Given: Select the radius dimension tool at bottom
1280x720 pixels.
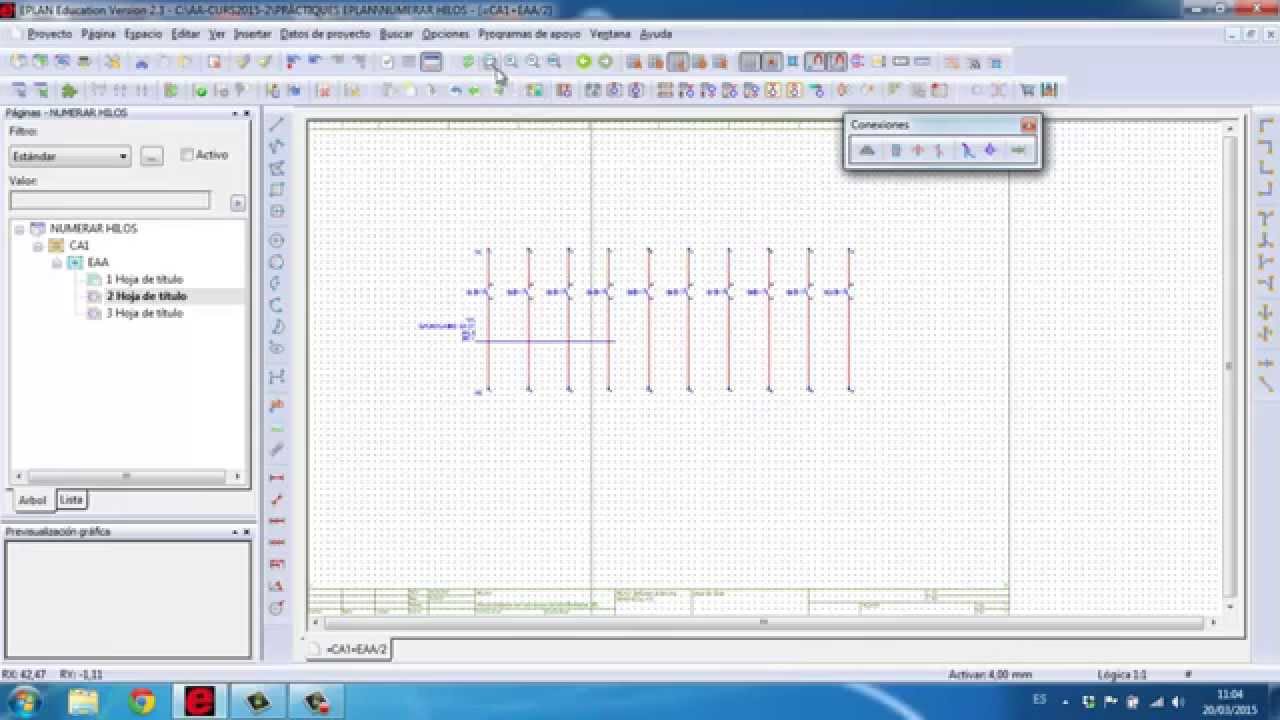Looking at the screenshot, I should click(277, 608).
